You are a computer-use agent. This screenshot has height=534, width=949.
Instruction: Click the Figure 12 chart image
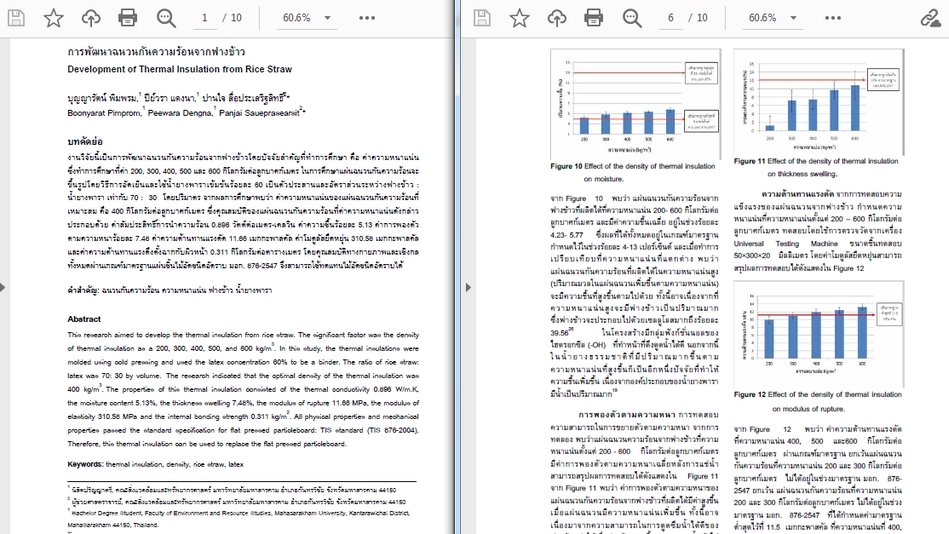point(819,334)
